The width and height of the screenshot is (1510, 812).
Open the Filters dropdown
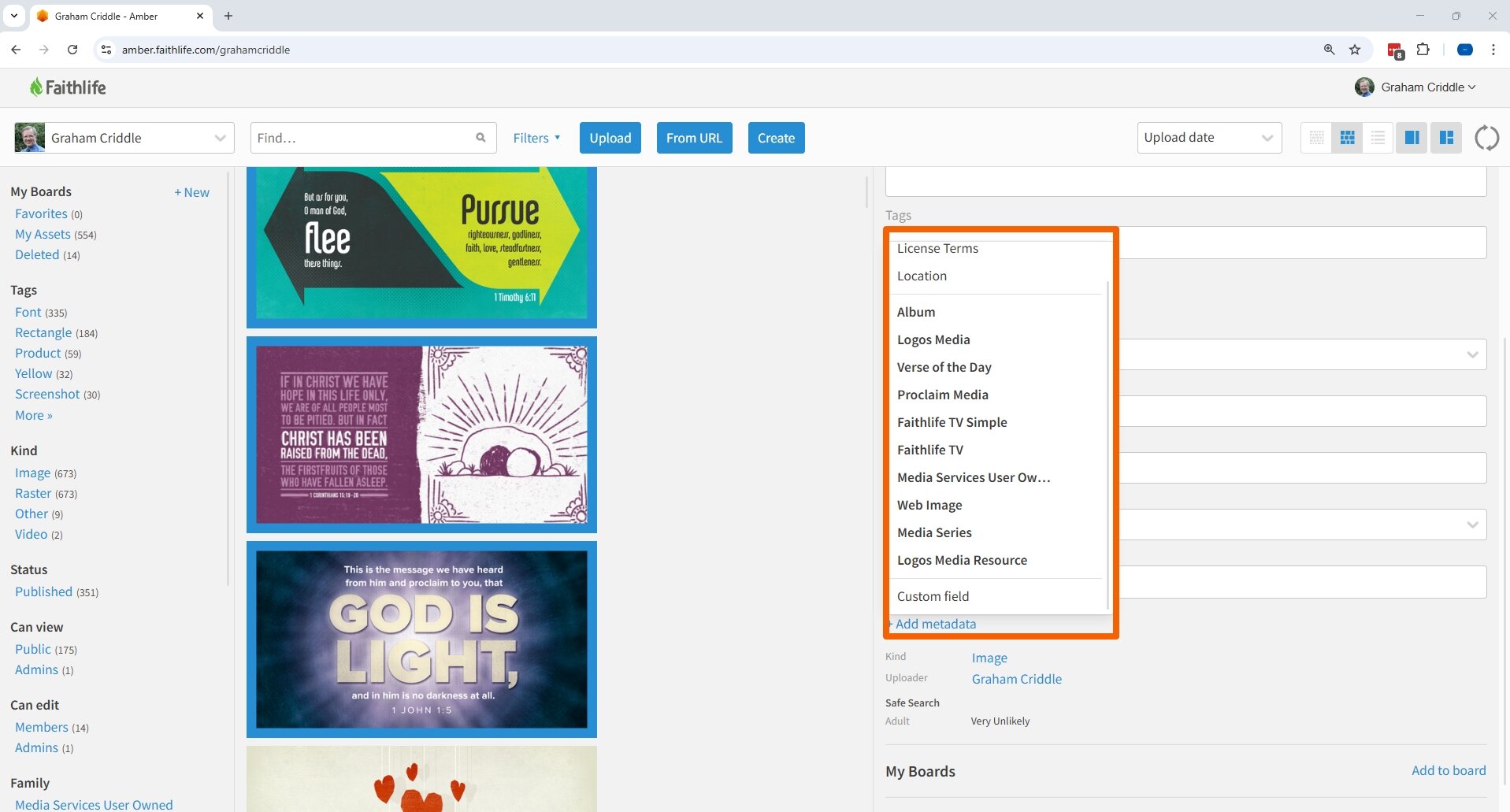(536, 138)
